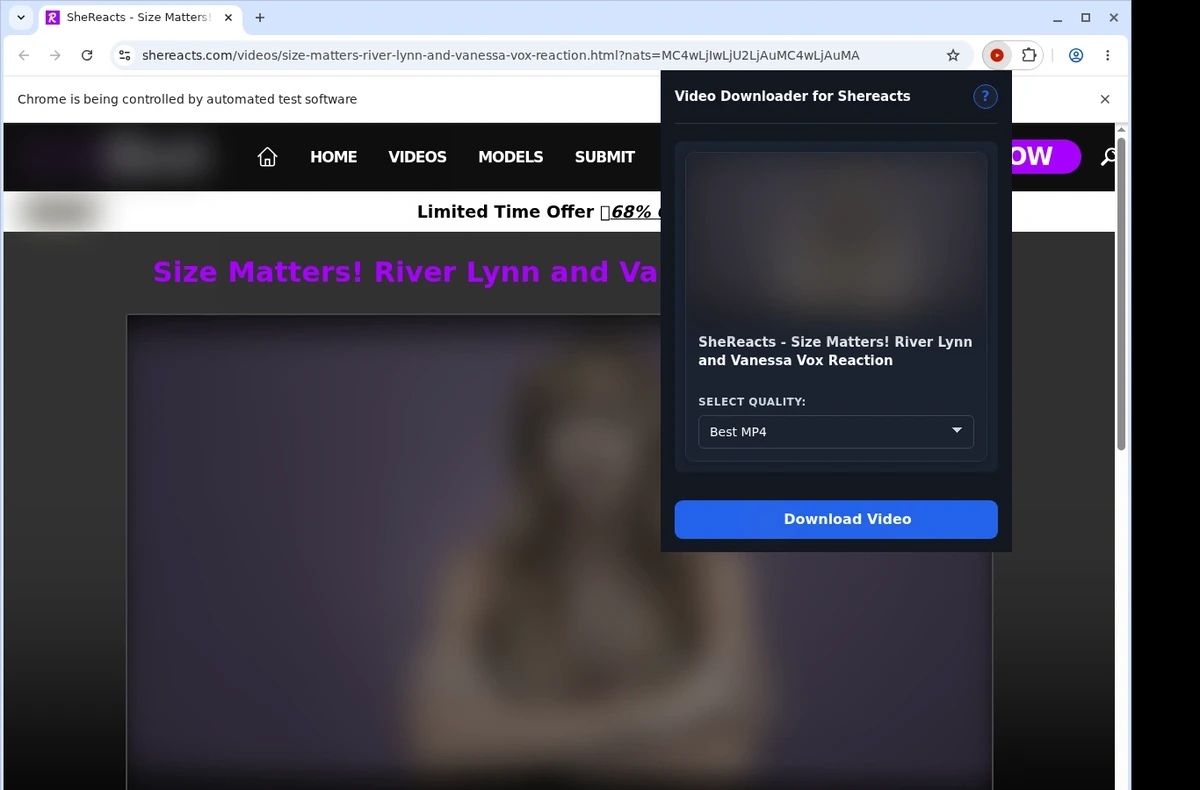Viewport: 1200px width, 790px height.
Task: Open the MODELS nav menu item
Action: 510,157
